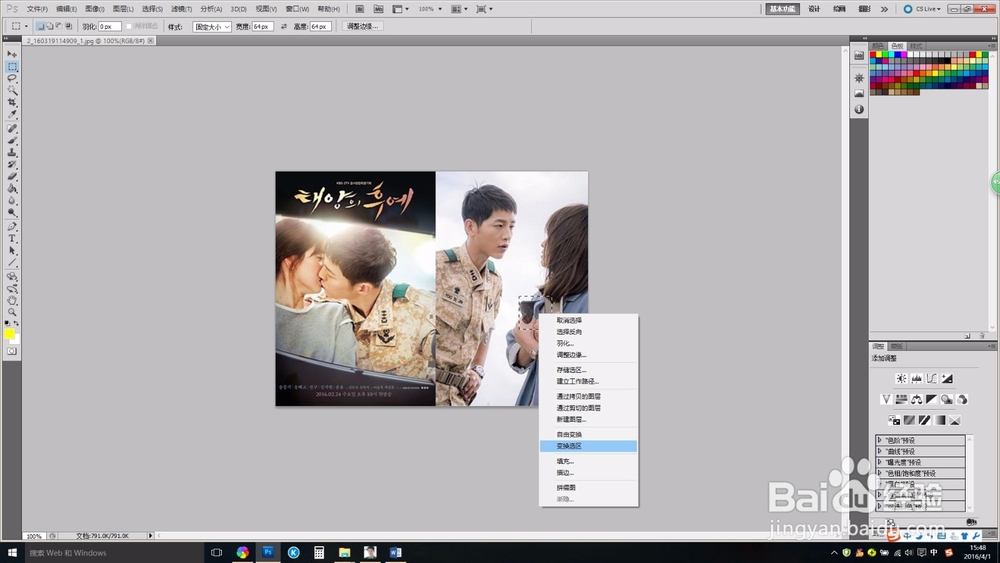Open the 图像(I) menu
This screenshot has width=1000, height=563.
[94, 9]
